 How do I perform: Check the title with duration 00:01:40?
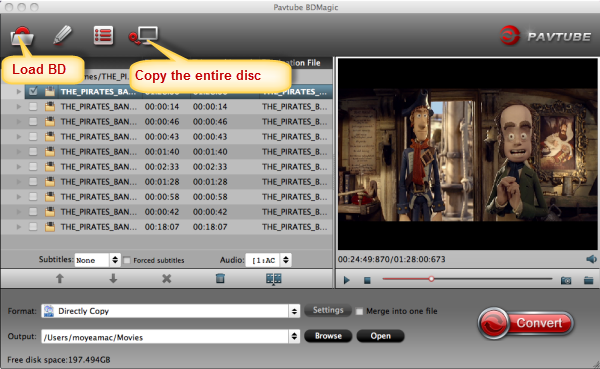33,152
